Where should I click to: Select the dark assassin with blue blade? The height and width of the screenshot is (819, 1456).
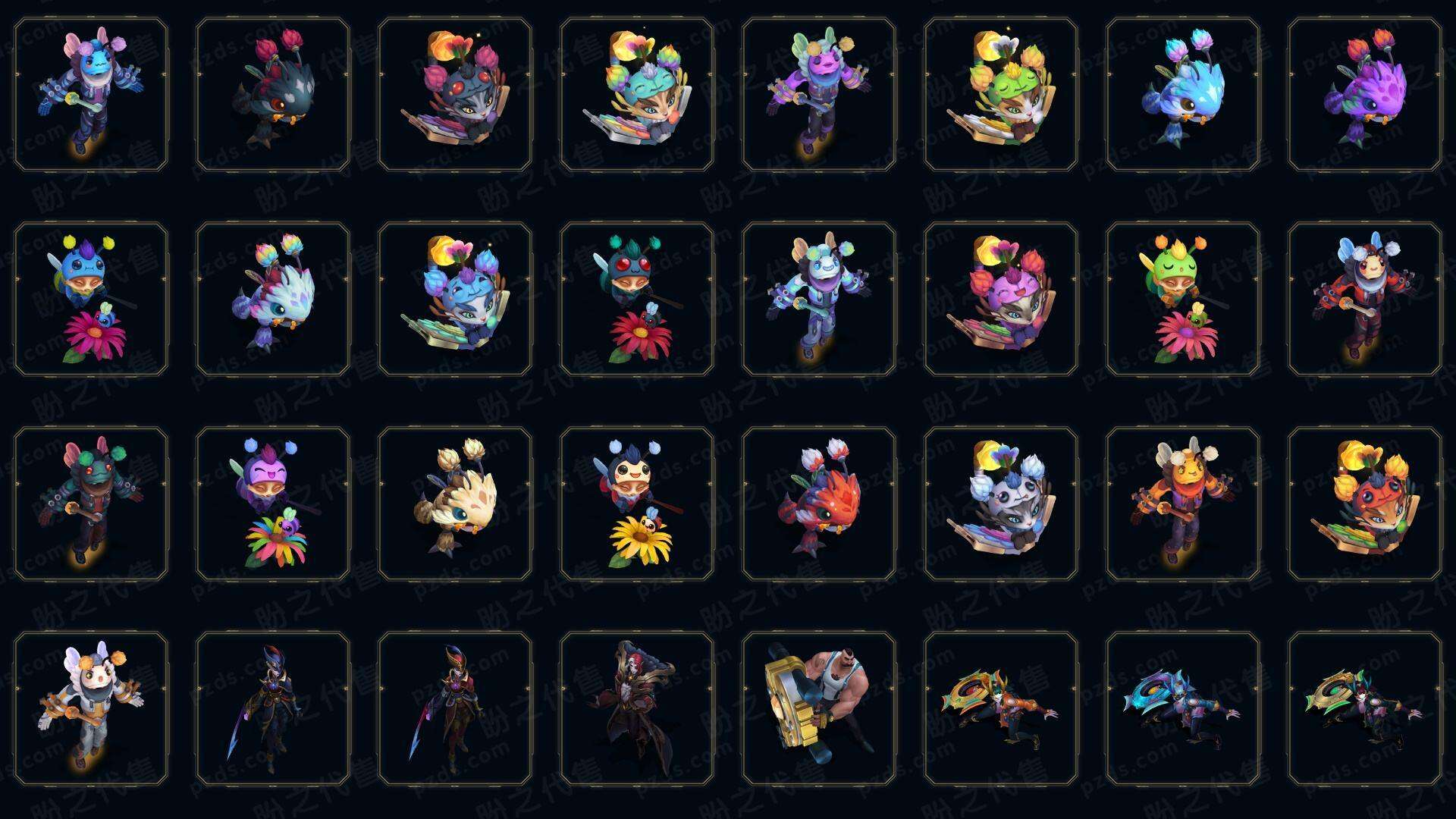[x=273, y=708]
